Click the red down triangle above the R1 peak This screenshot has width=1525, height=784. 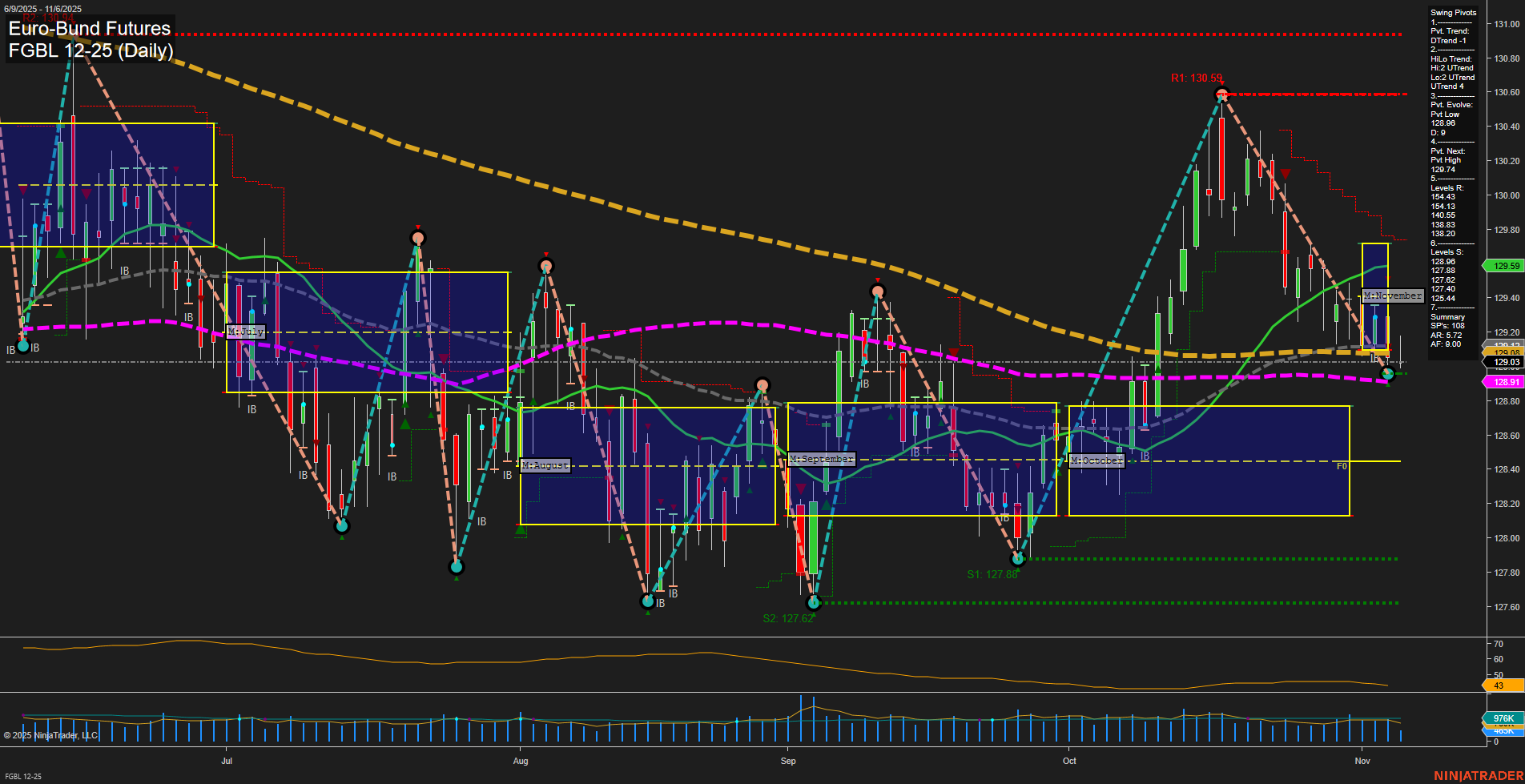coord(1222,82)
